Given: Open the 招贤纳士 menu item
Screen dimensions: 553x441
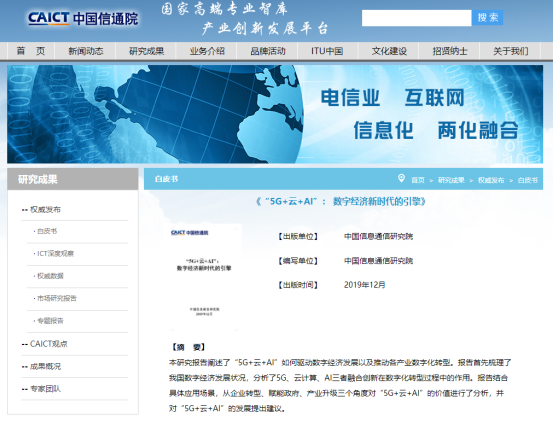Looking at the screenshot, I should click(x=450, y=51).
